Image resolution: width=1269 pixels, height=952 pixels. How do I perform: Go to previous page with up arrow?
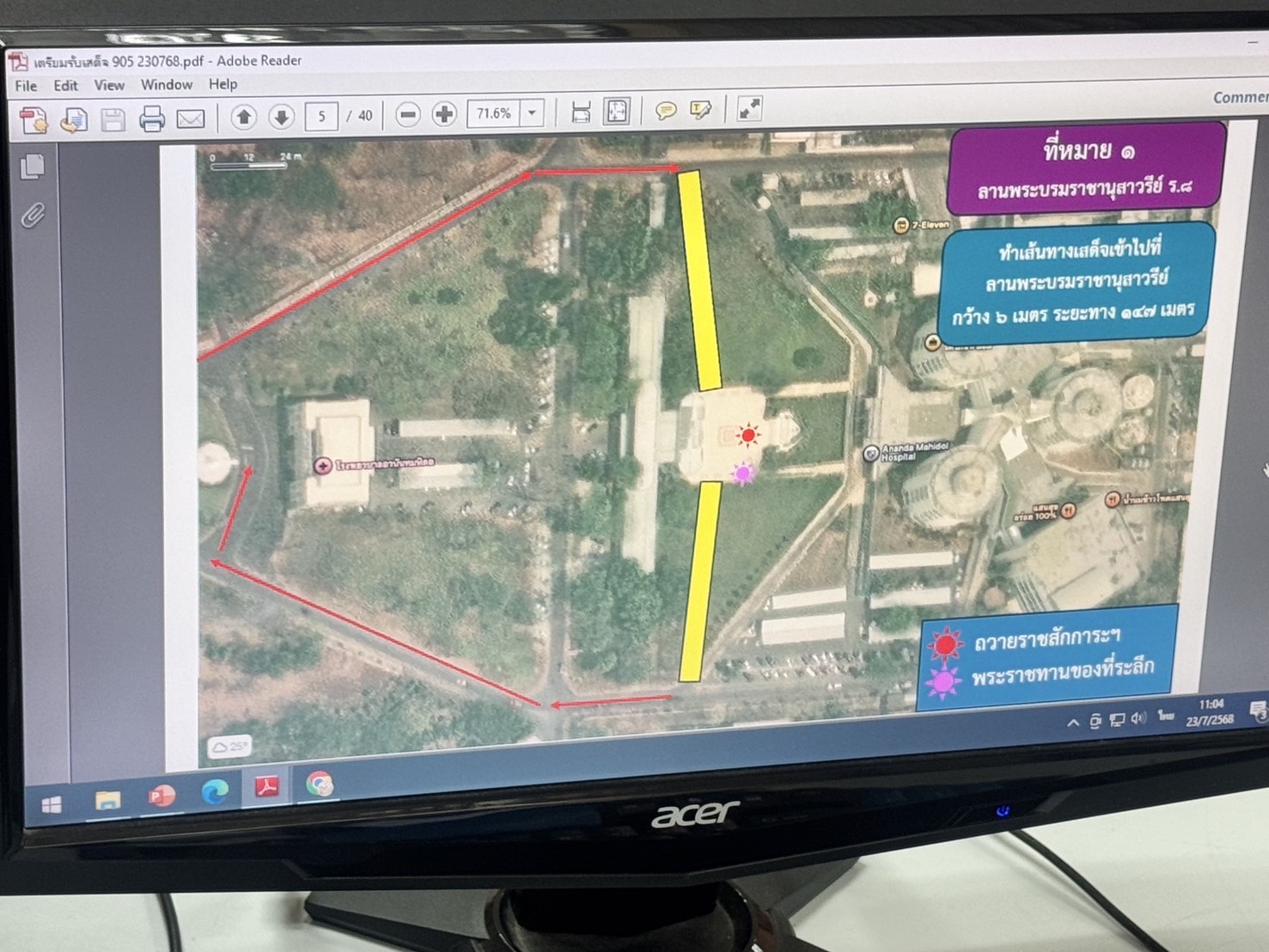pos(243,117)
